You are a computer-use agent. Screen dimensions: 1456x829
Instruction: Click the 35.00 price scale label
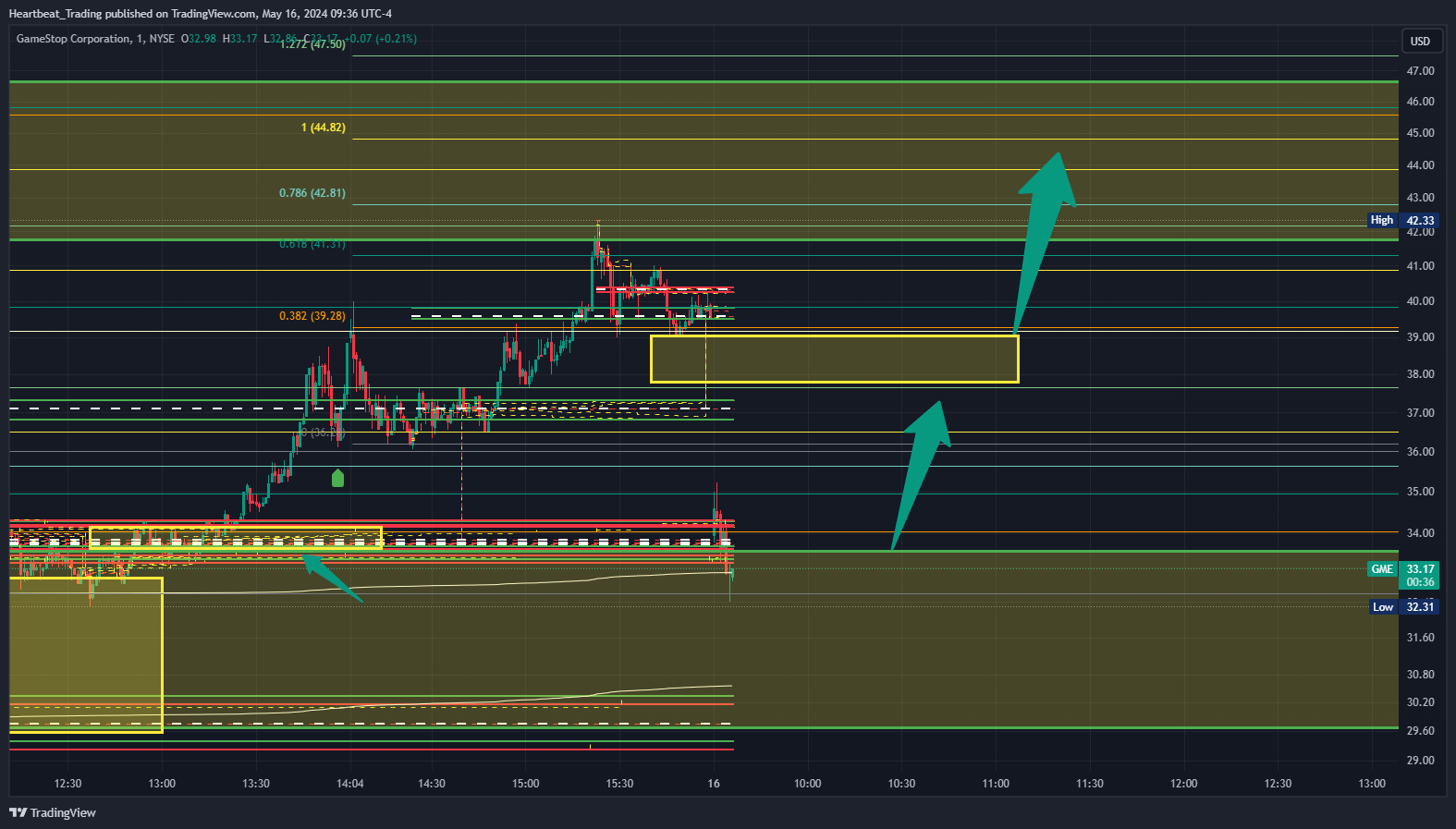1420,492
